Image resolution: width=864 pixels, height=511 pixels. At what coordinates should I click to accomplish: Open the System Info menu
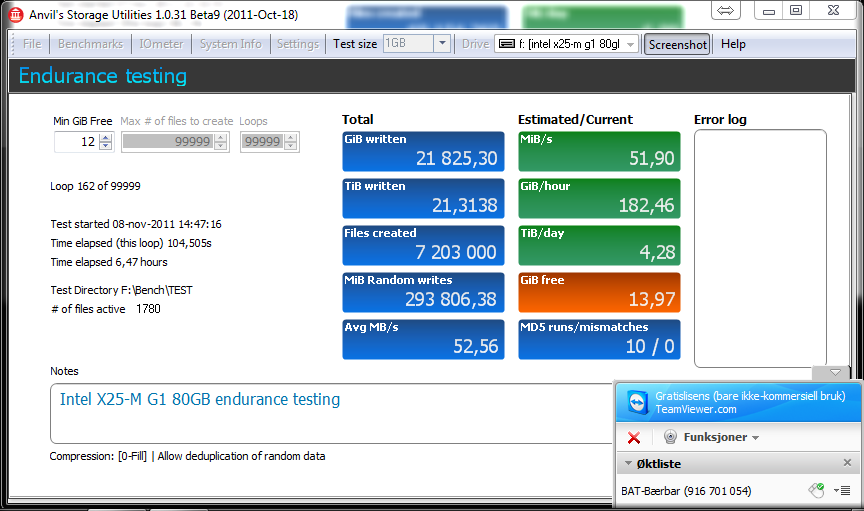tap(230, 44)
